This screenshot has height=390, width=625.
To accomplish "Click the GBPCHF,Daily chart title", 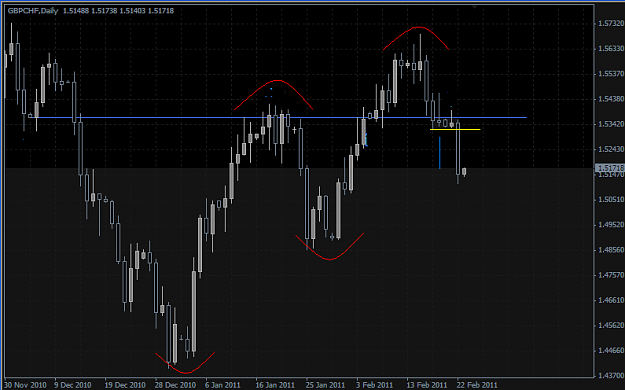I will click(33, 11).
